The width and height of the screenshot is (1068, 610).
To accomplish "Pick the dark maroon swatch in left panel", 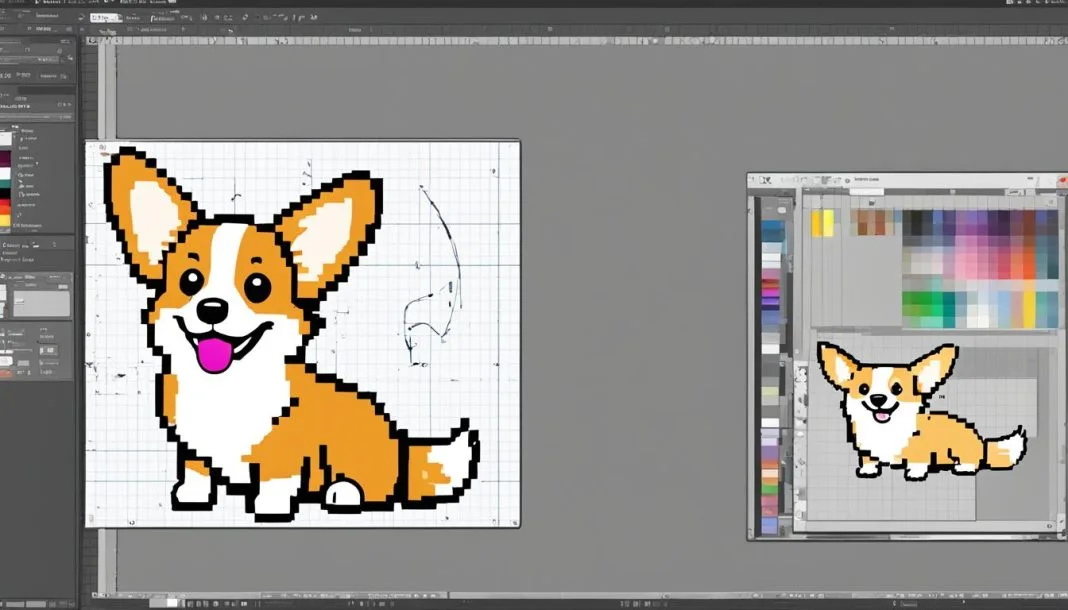I will [5, 159].
